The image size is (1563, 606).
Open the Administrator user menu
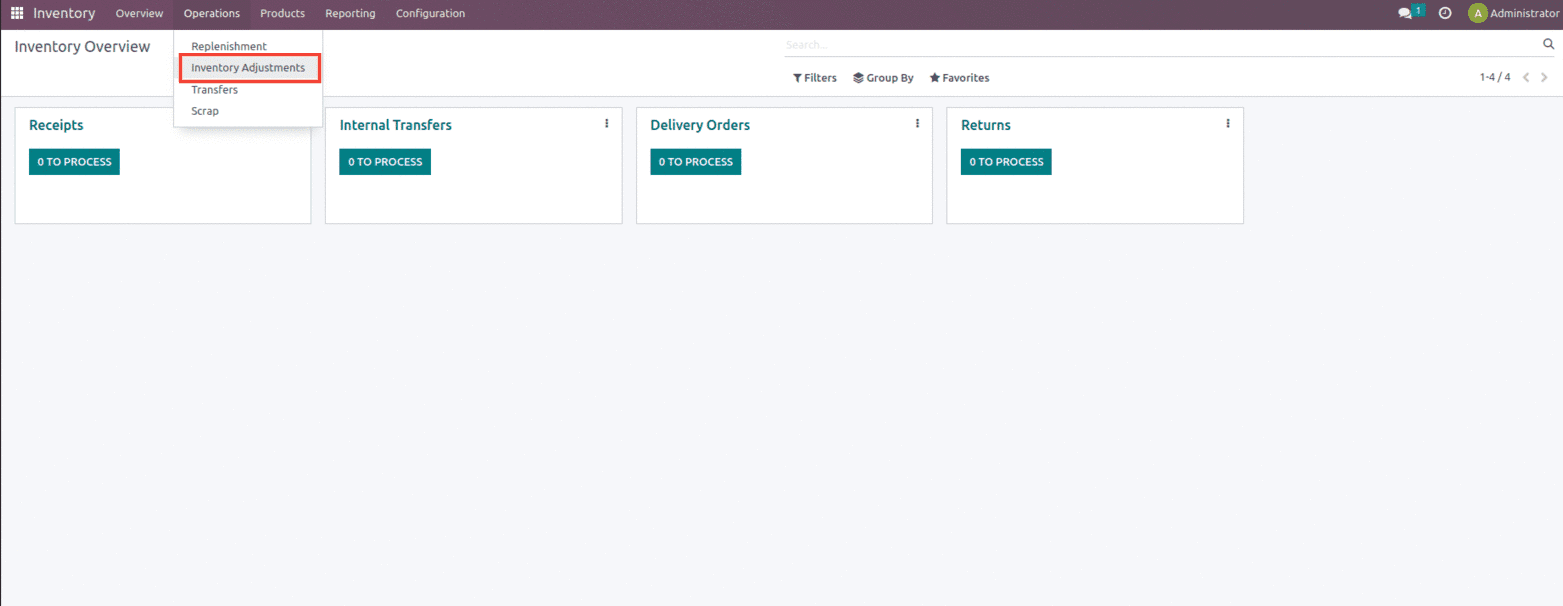[x=1513, y=13]
